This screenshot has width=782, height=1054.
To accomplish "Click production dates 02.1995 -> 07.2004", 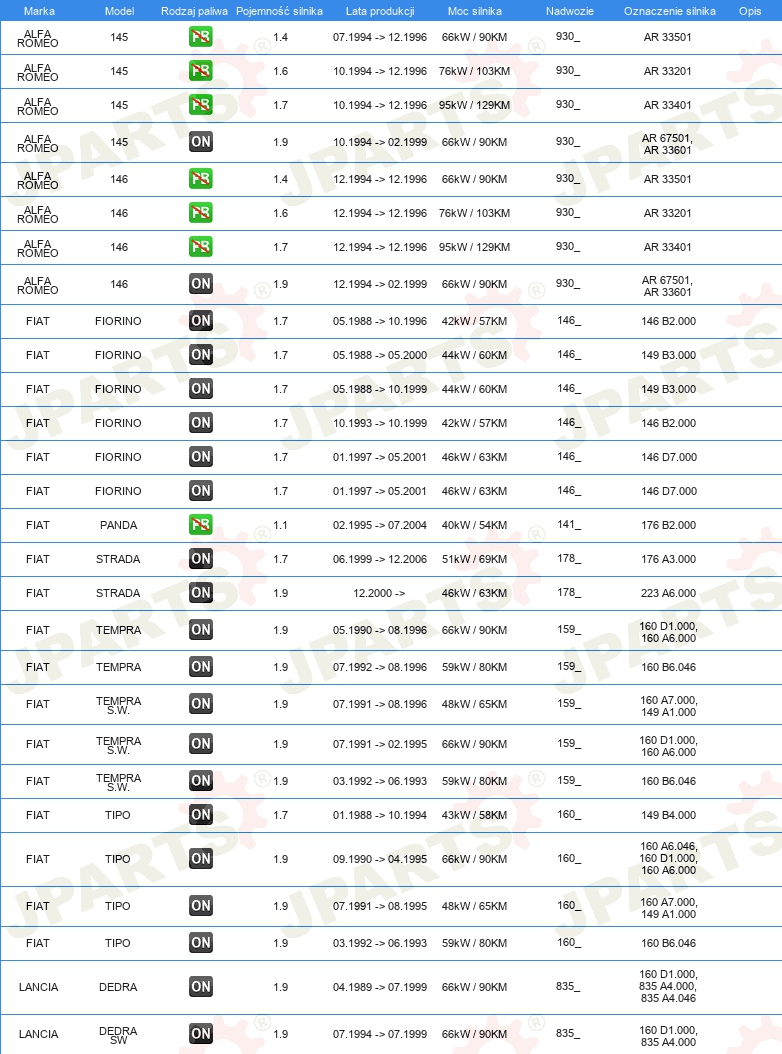I will [x=380, y=525].
